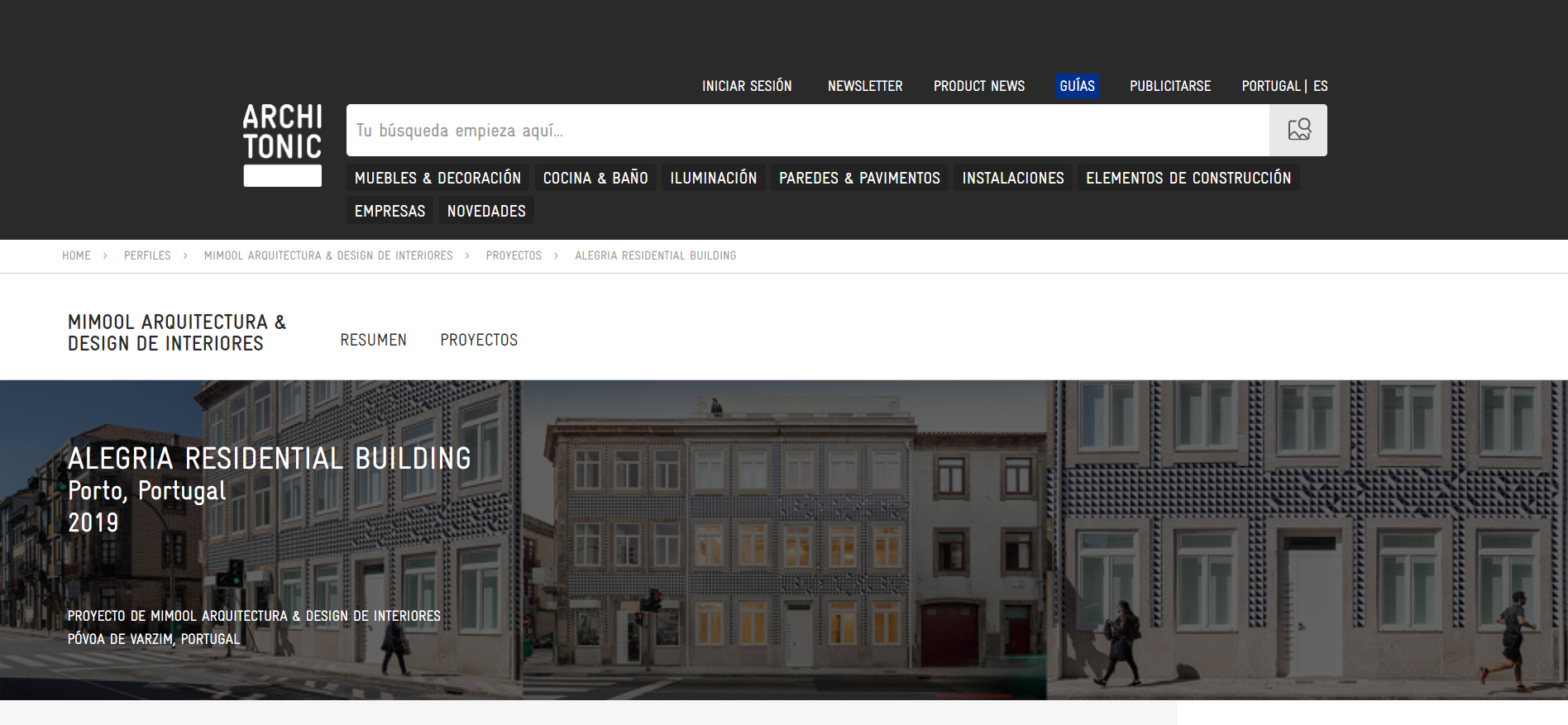The width and height of the screenshot is (1568, 725).
Task: Click 'Póvoa de Varzim, Portugal' text
Action: tap(154, 639)
